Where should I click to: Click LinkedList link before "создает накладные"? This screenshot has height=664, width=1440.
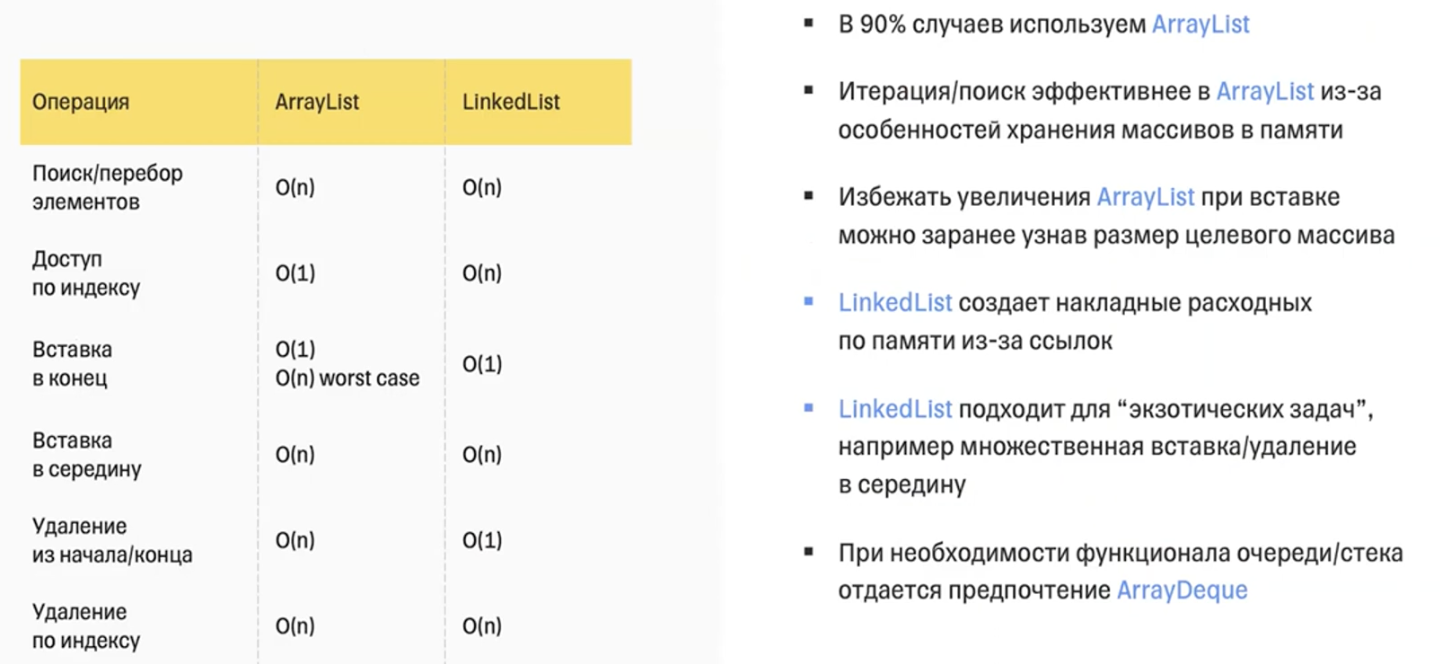coord(895,303)
